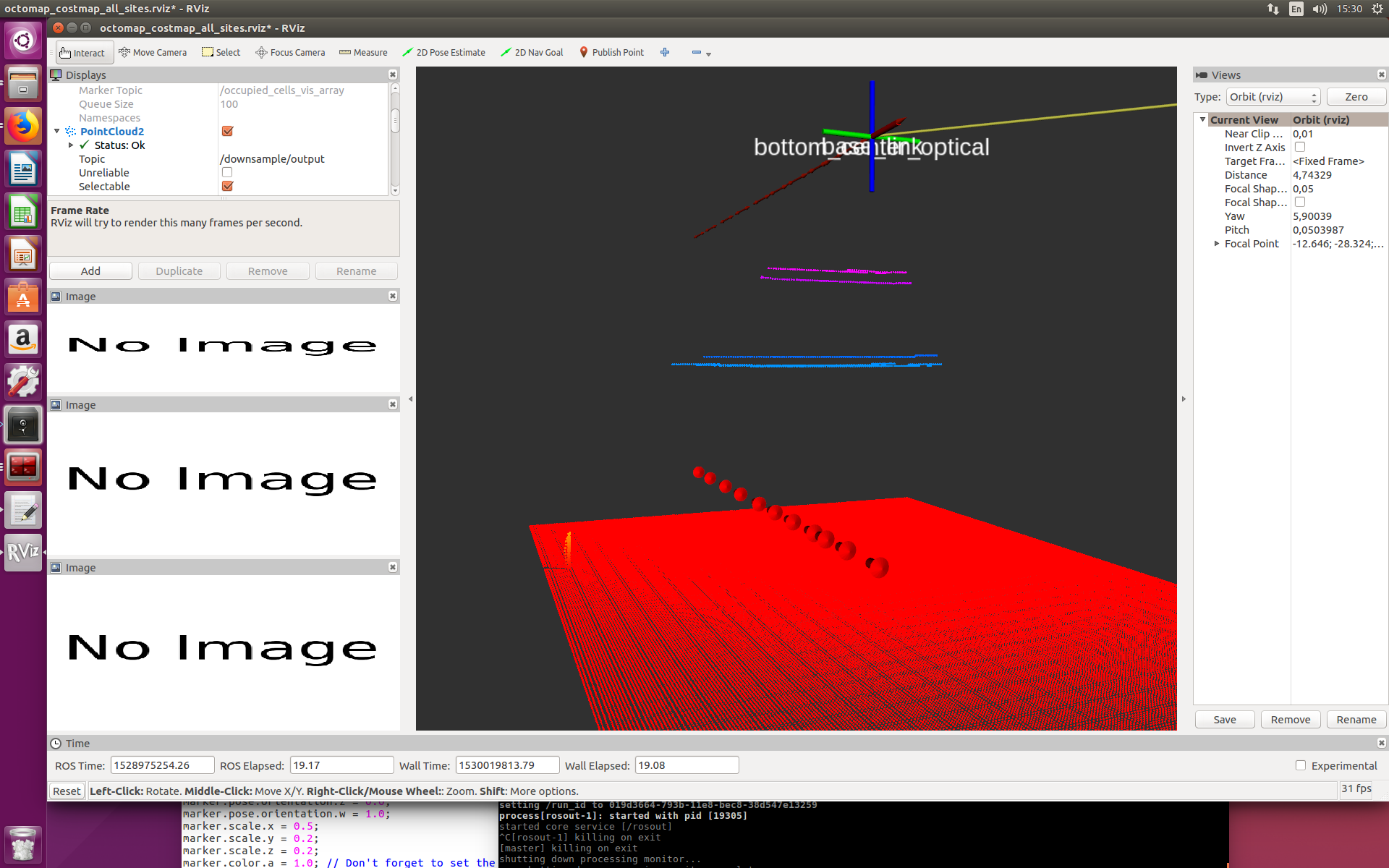The width and height of the screenshot is (1389, 868).
Task: Select the Measure tool
Action: pyautogui.click(x=363, y=52)
